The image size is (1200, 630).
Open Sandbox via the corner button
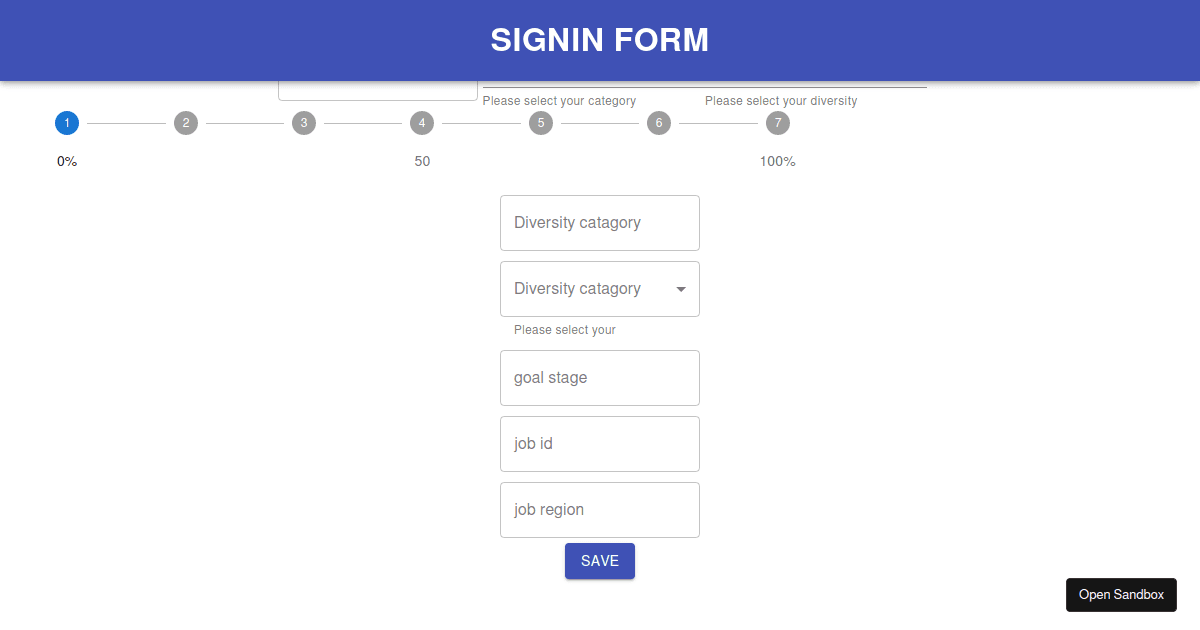coord(1121,594)
